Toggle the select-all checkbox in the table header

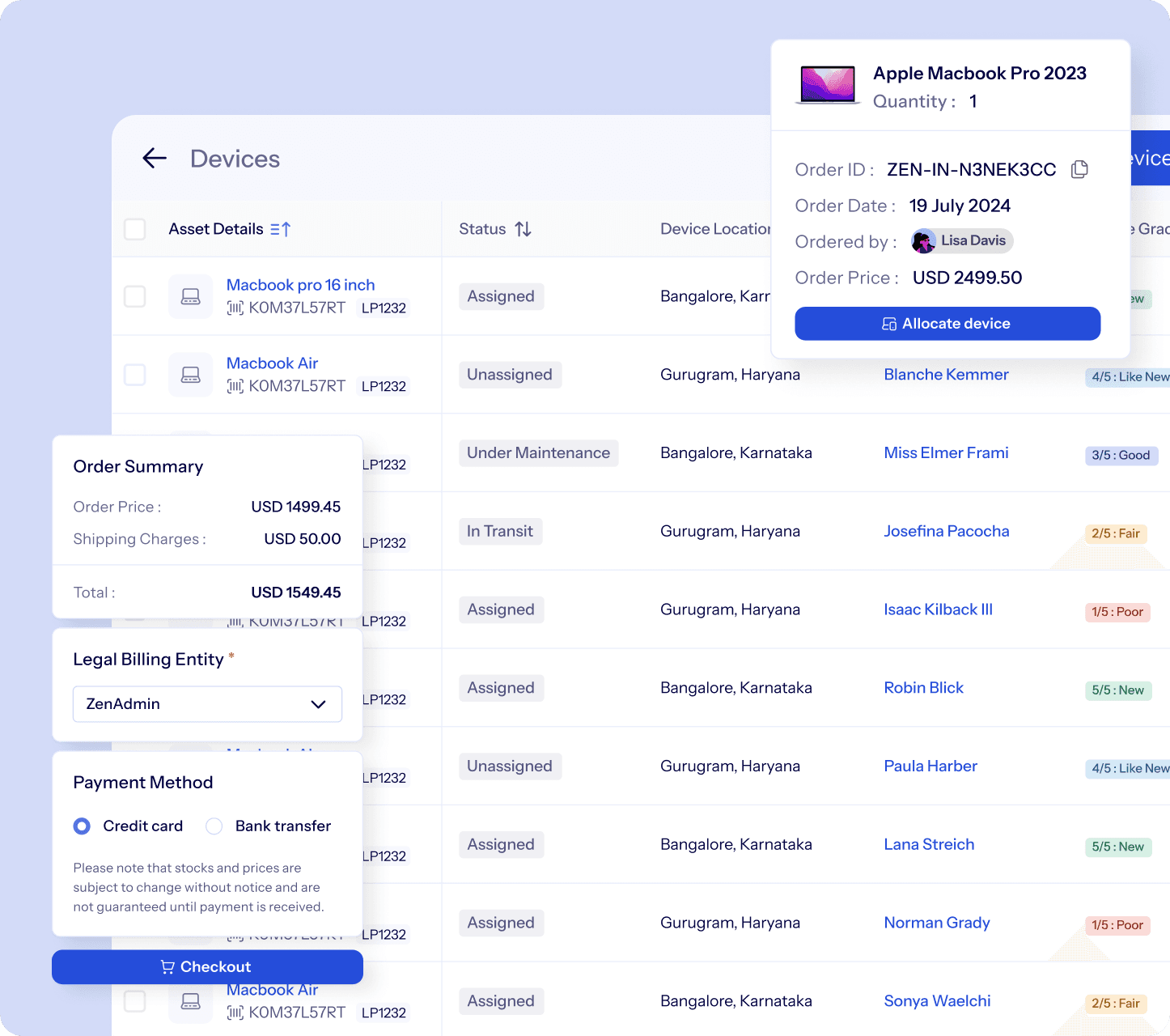coord(134,229)
